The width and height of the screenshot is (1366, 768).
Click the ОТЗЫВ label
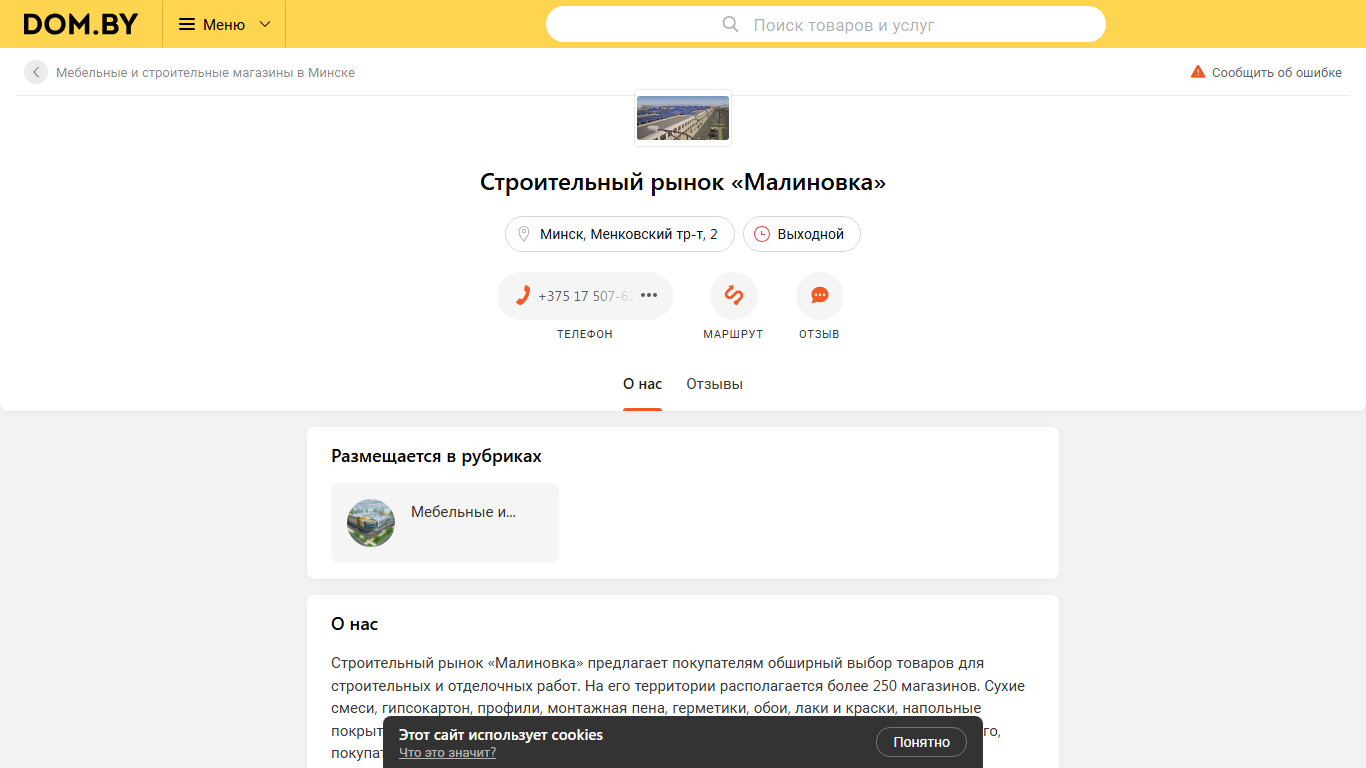tap(819, 334)
